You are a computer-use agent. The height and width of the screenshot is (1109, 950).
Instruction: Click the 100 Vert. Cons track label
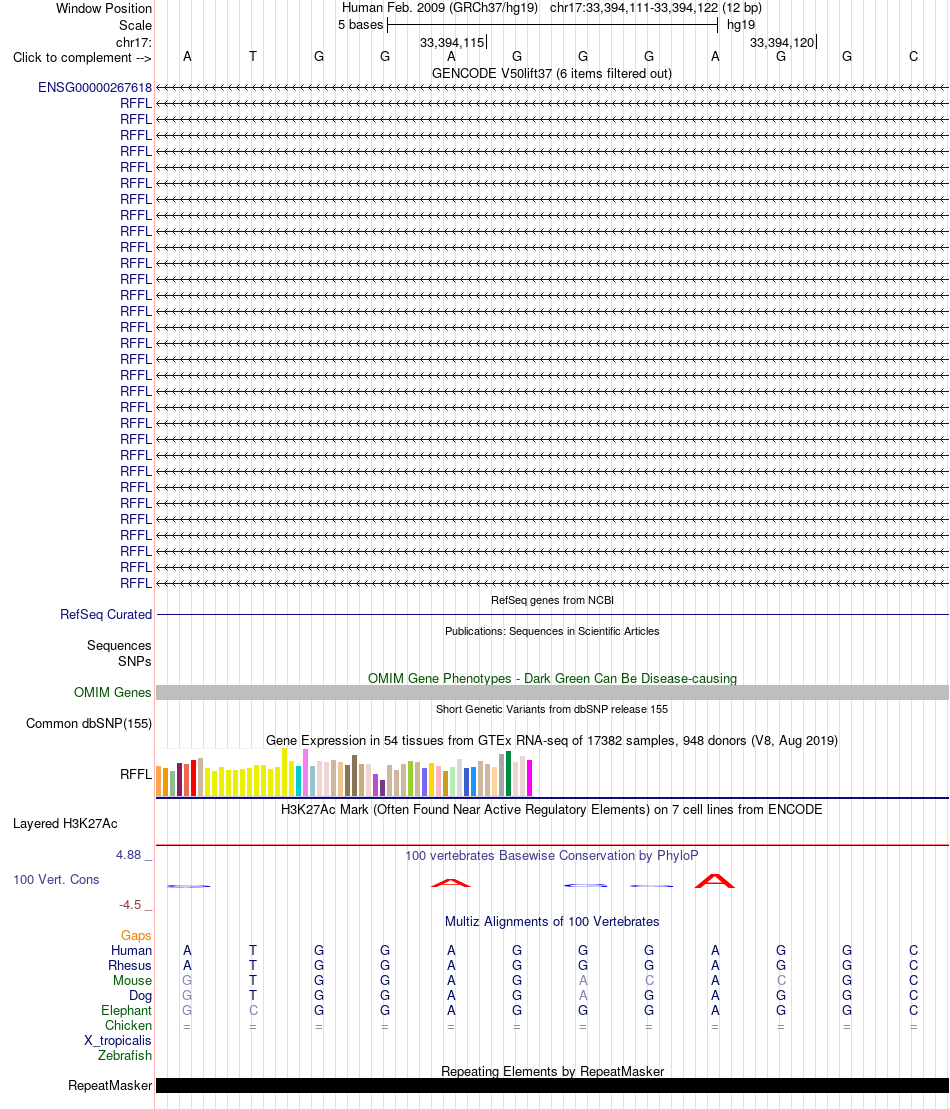point(56,879)
